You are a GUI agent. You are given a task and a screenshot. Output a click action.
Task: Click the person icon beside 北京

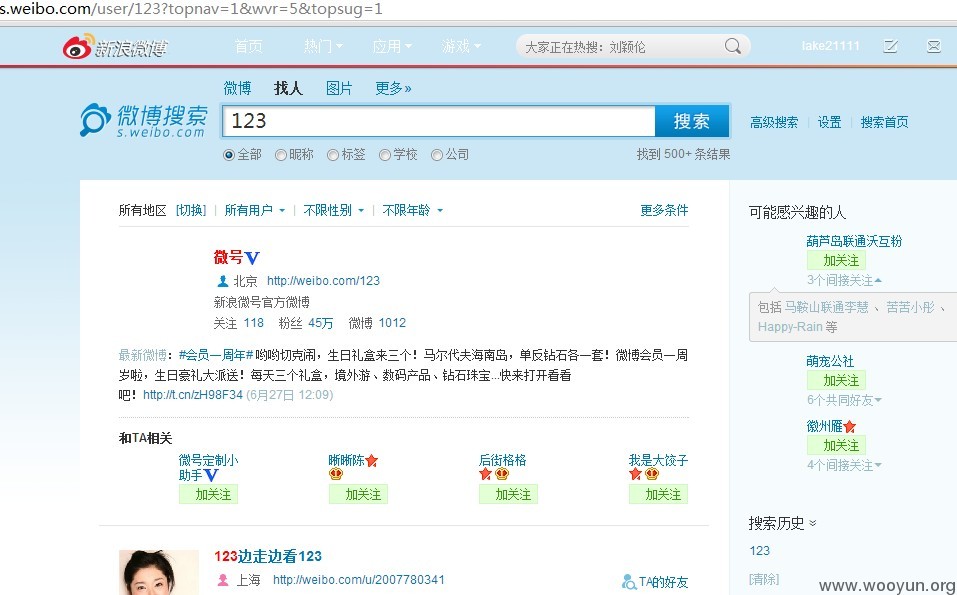(222, 281)
